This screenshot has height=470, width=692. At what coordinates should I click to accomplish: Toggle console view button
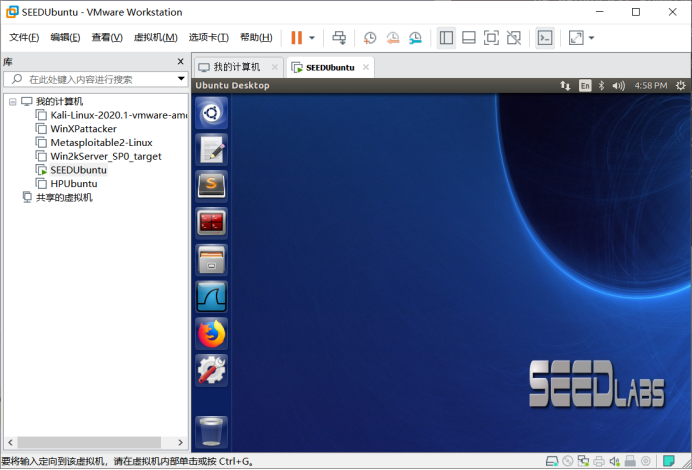click(545, 38)
